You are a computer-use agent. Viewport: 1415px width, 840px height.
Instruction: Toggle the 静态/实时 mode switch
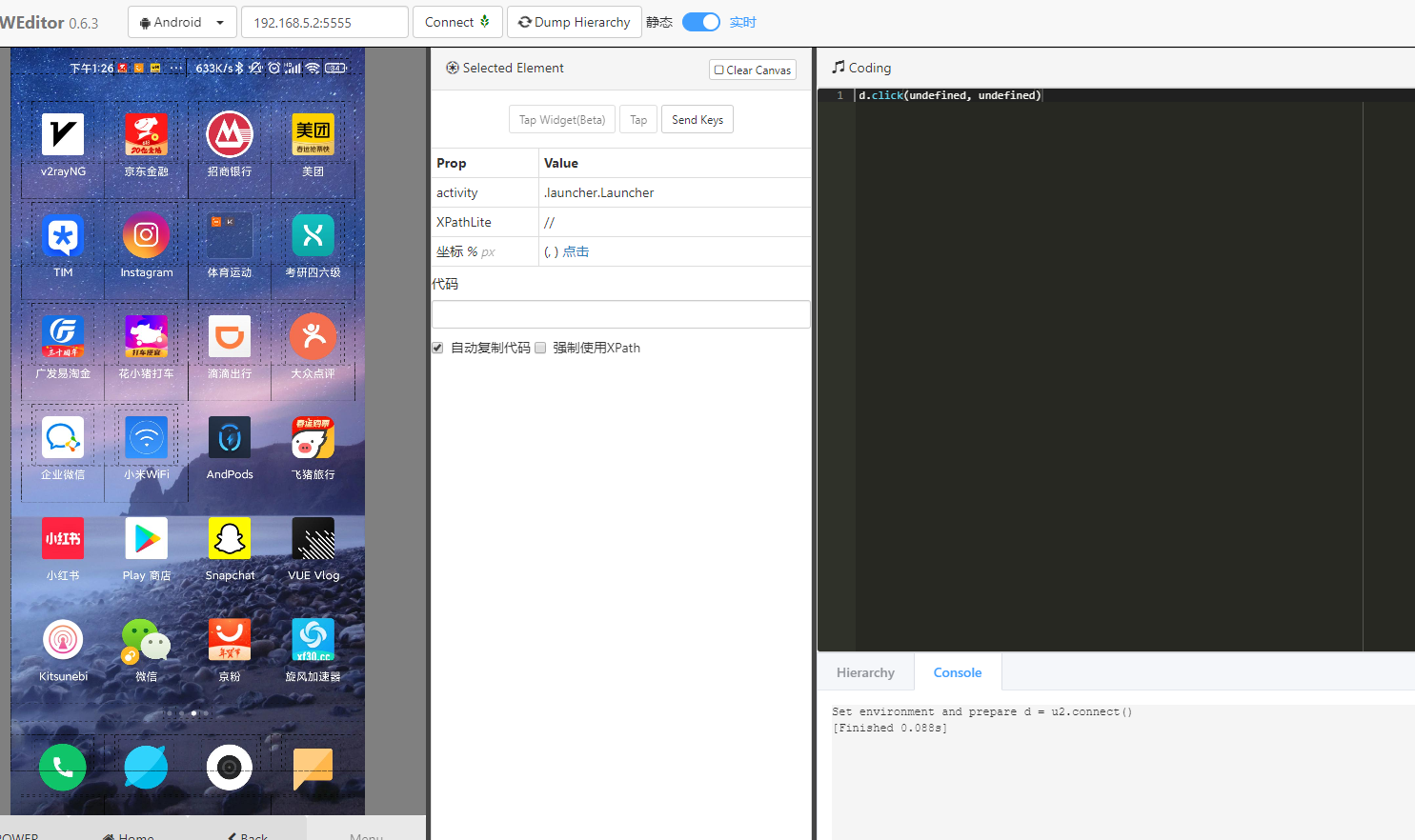(701, 22)
